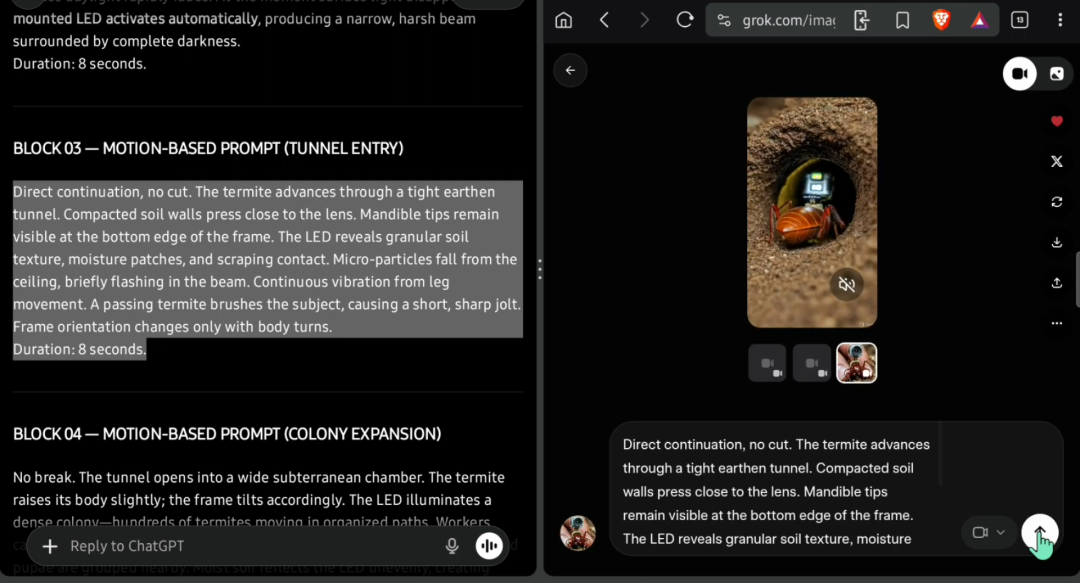Switch to image mode in Grok
This screenshot has width=1080, height=583.
click(1057, 74)
